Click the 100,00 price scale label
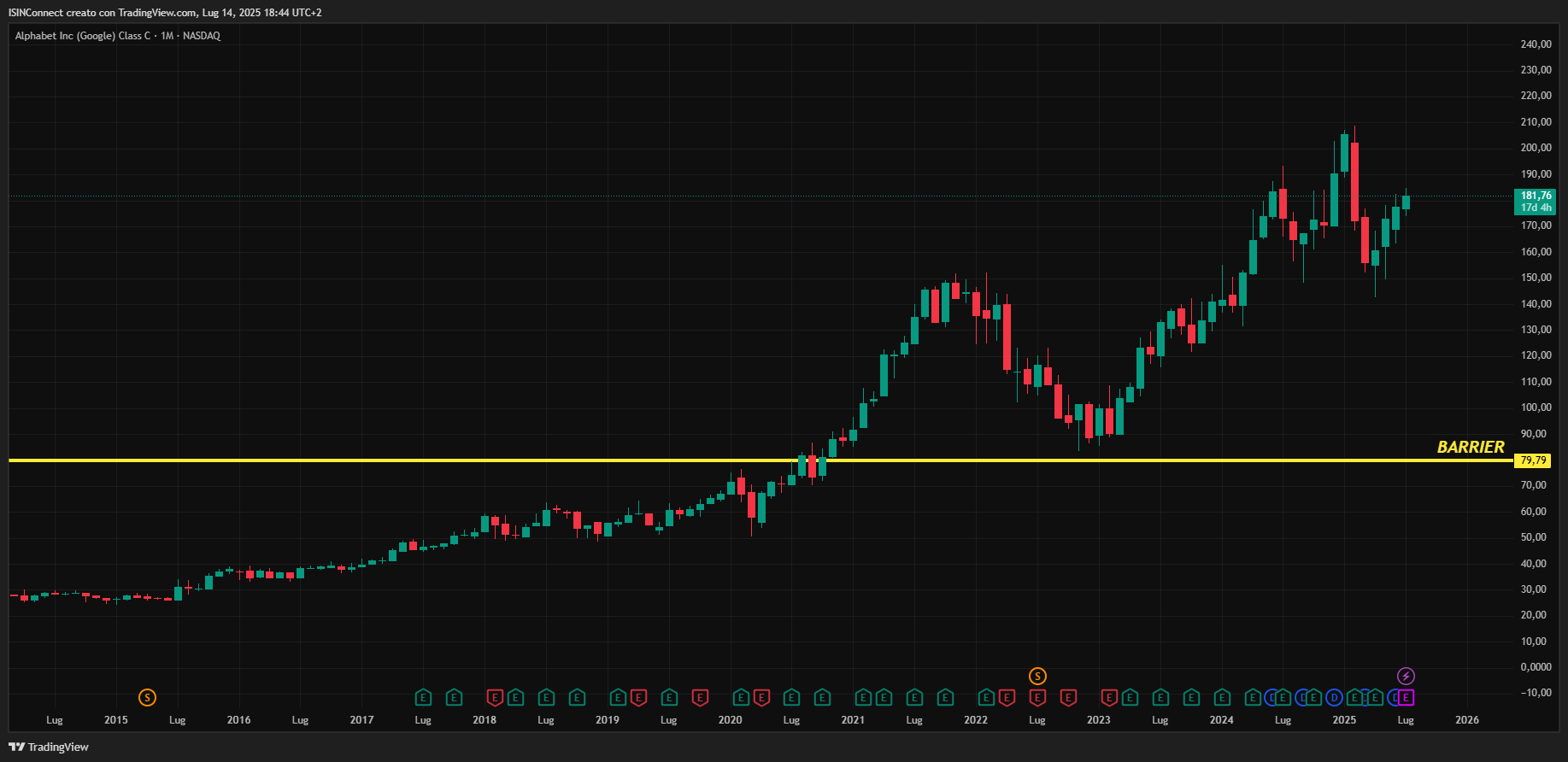This screenshot has height=762, width=1568. 1536,407
